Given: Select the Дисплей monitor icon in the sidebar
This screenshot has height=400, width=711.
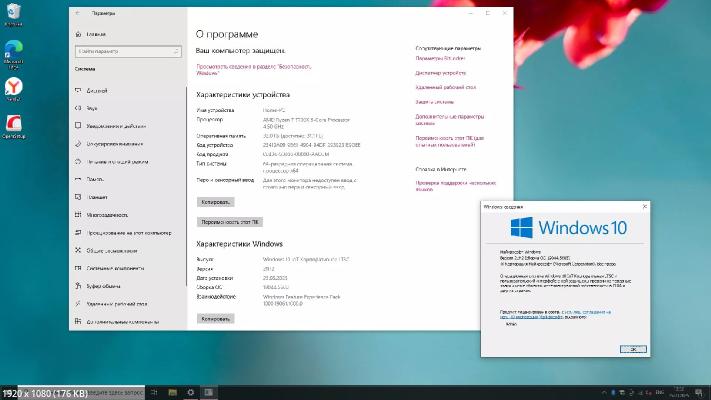Looking at the screenshot, I should [78, 91].
